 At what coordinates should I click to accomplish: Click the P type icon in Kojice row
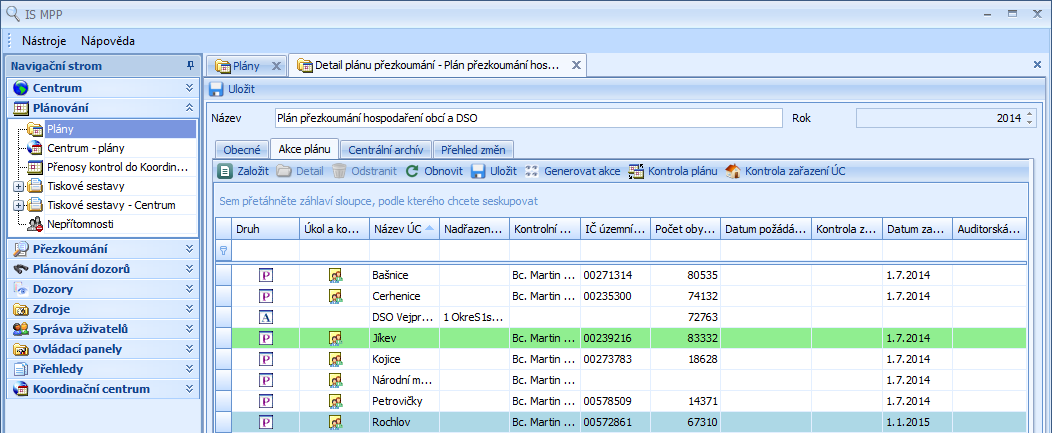click(x=266, y=358)
